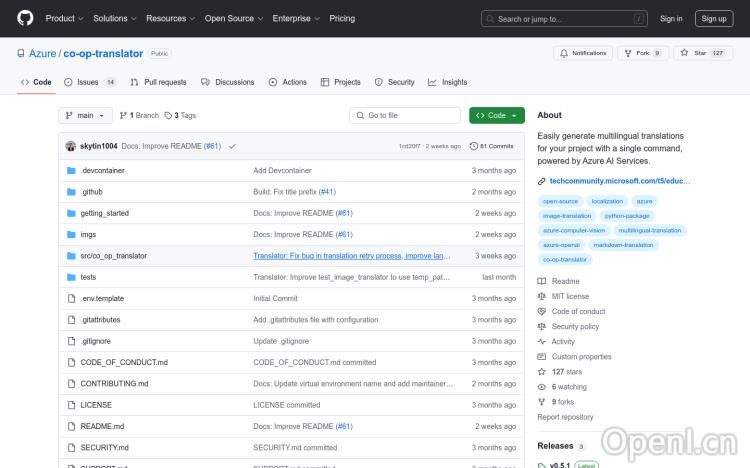Open the README.md file
The image size is (750, 468).
(102, 426)
